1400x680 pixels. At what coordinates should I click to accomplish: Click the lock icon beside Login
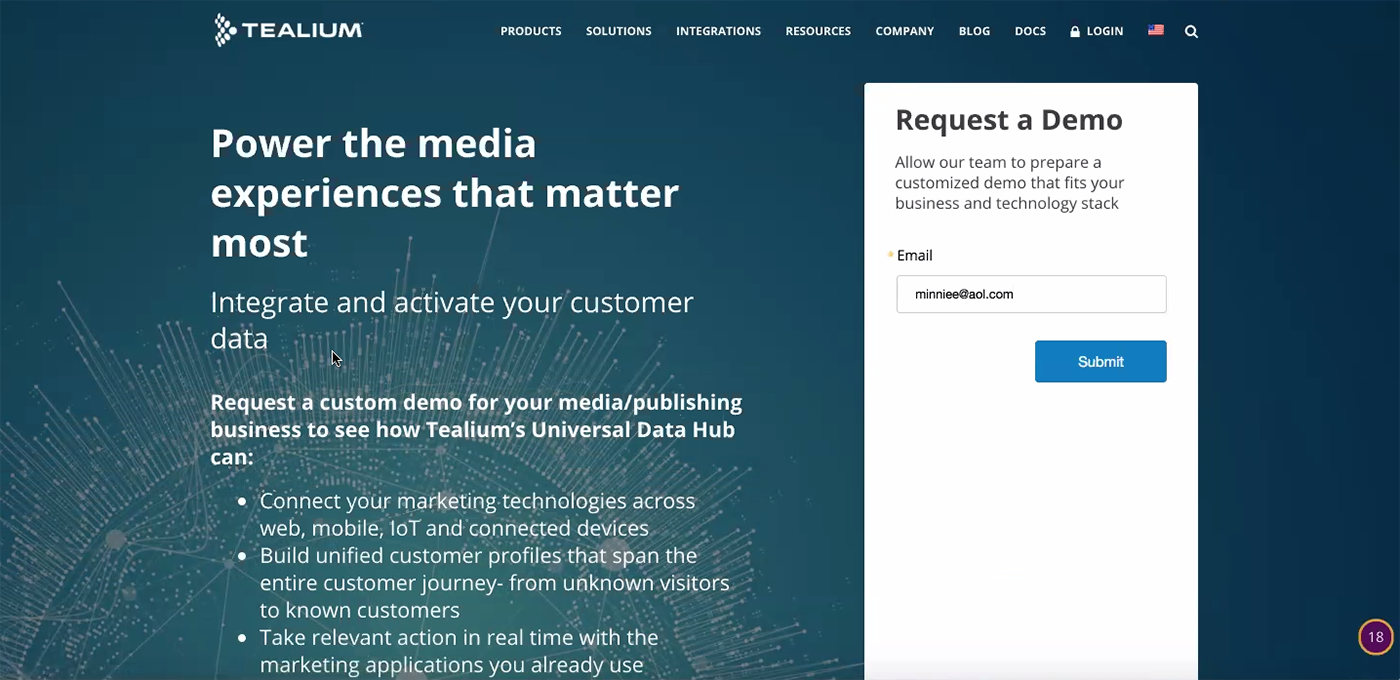pyautogui.click(x=1075, y=31)
